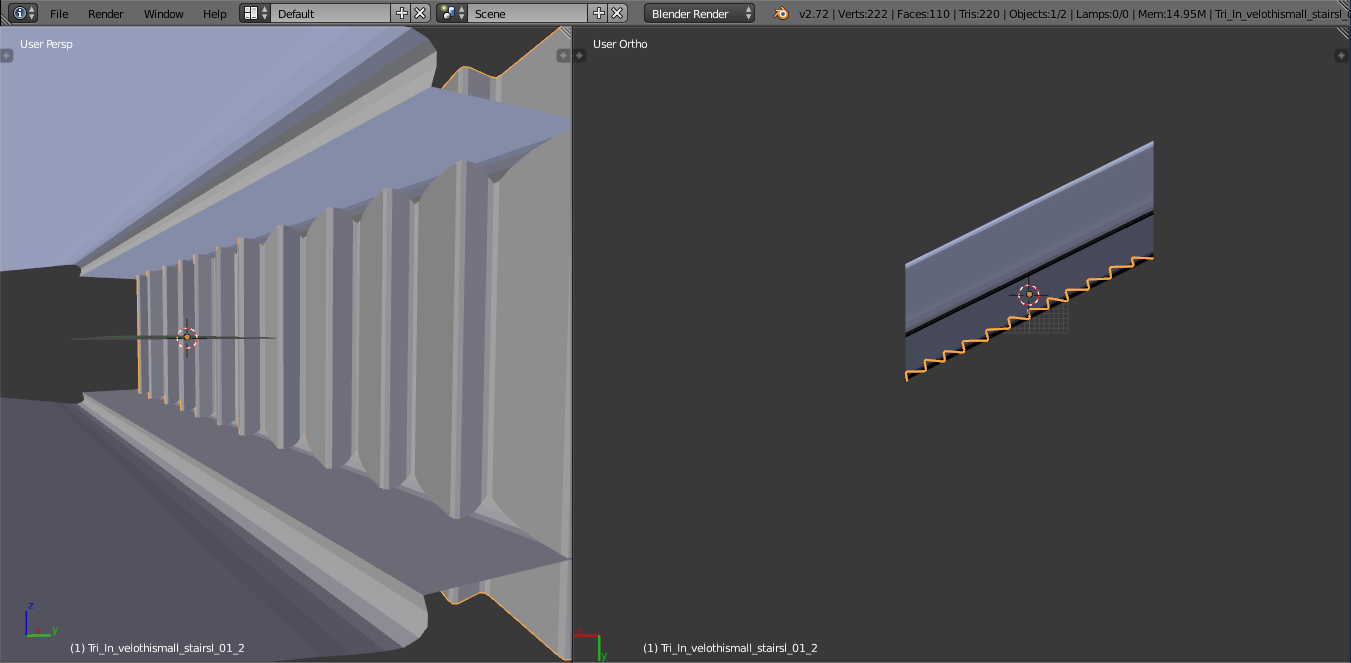Add a new screen layout
Viewport: 1351px width, 663px height.
(x=402, y=13)
